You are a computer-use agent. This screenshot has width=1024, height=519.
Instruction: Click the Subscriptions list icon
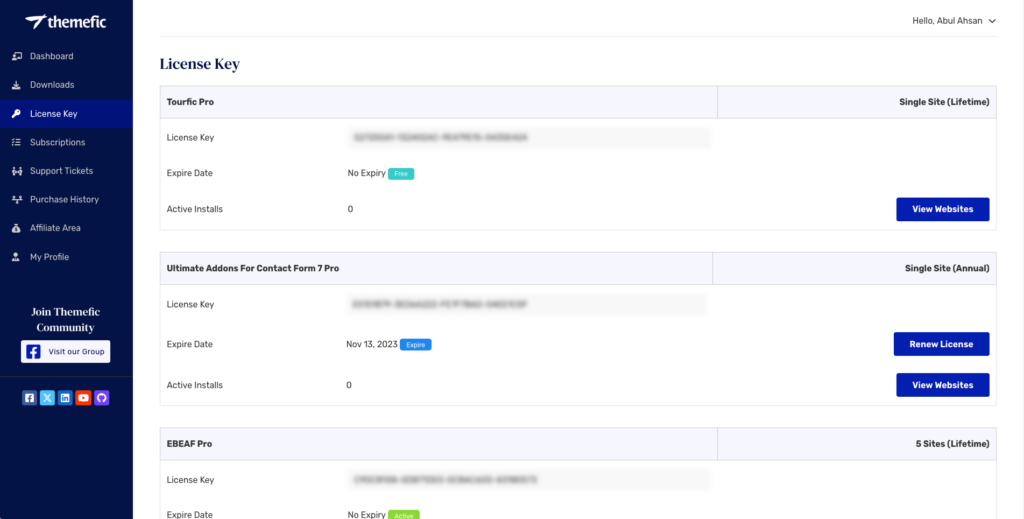pyautogui.click(x=17, y=142)
